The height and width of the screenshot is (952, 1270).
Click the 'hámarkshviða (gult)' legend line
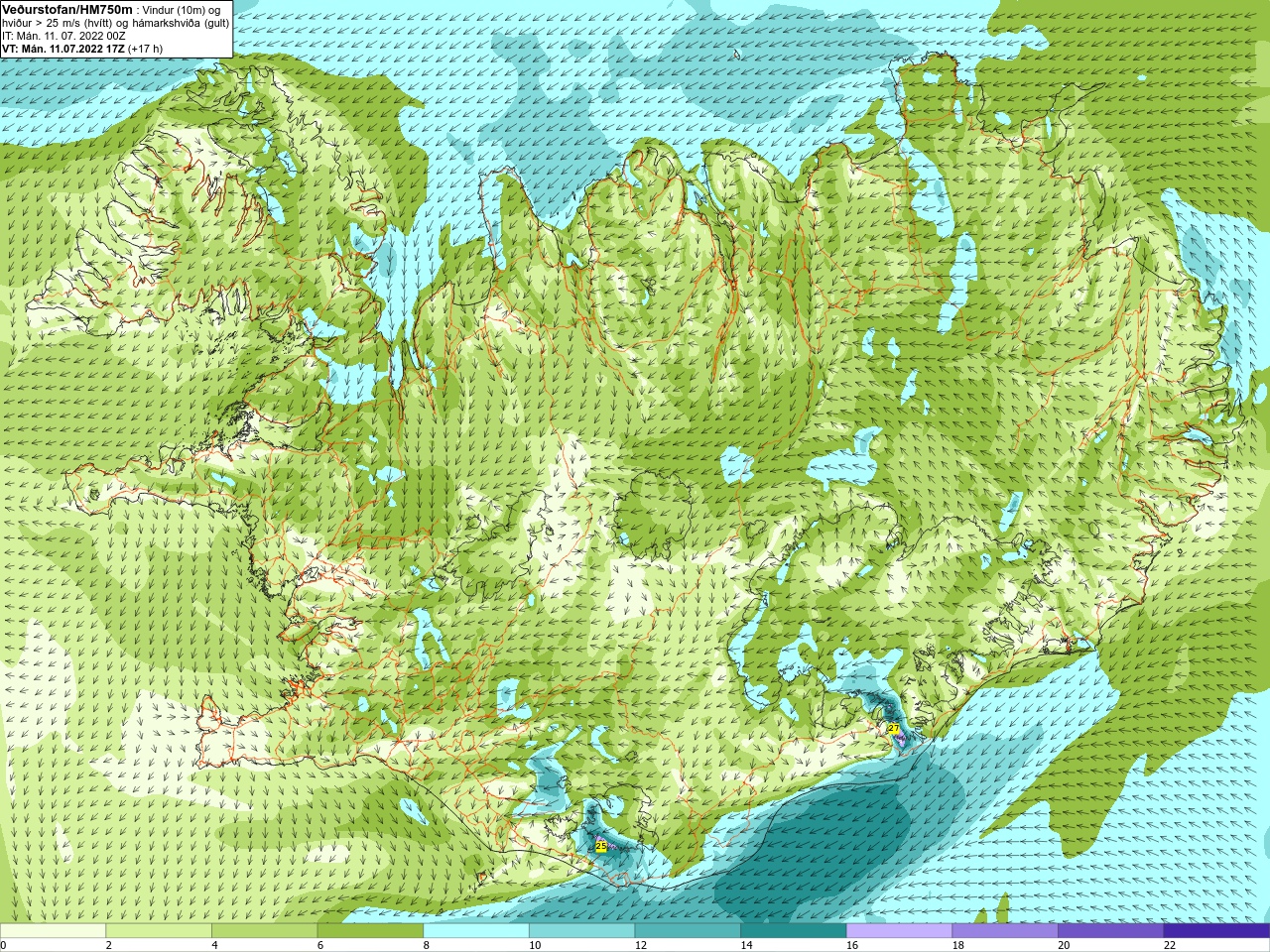[182, 23]
